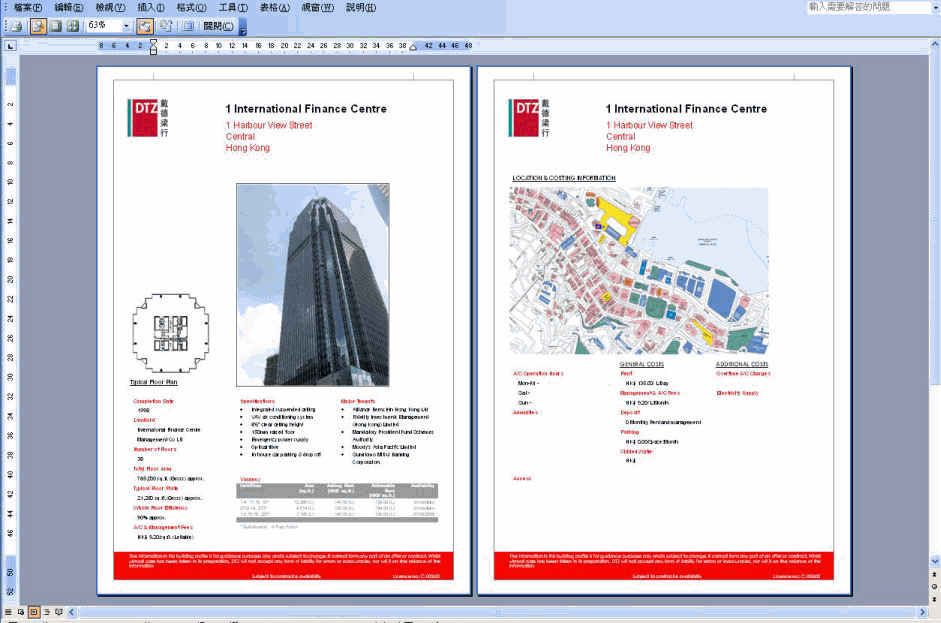Viewport: 941px width, 623px height.
Task: Click the Print icon in the preview toolbar
Action: tap(16, 26)
